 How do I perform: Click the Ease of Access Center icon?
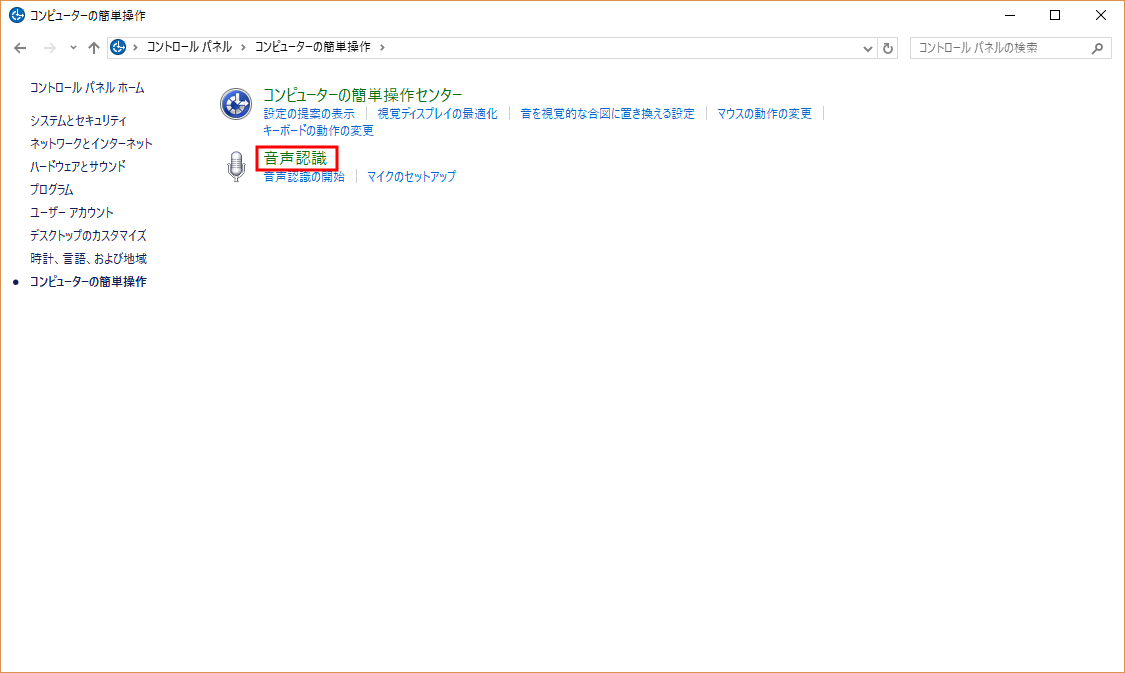[x=235, y=104]
